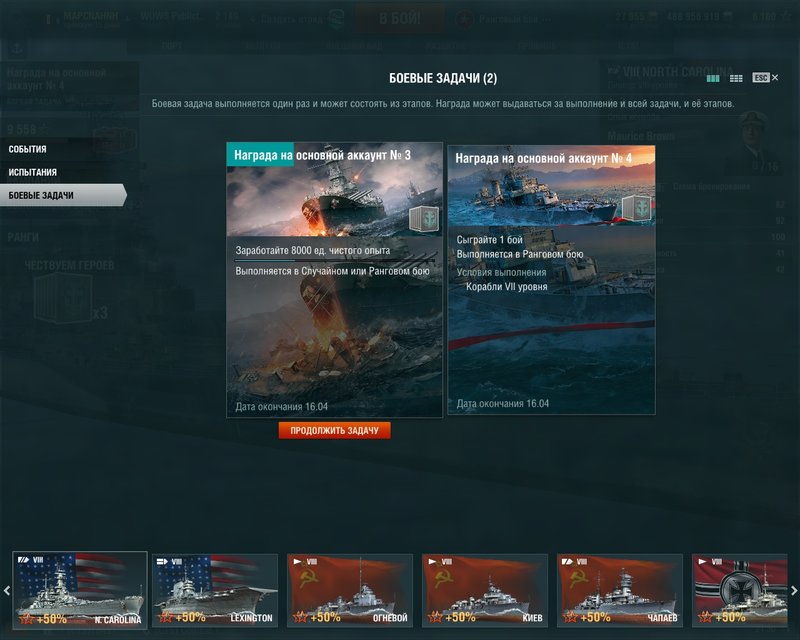The image size is (800, 640).
Task: Click the container reward icon on mission № 3
Action: [x=424, y=219]
